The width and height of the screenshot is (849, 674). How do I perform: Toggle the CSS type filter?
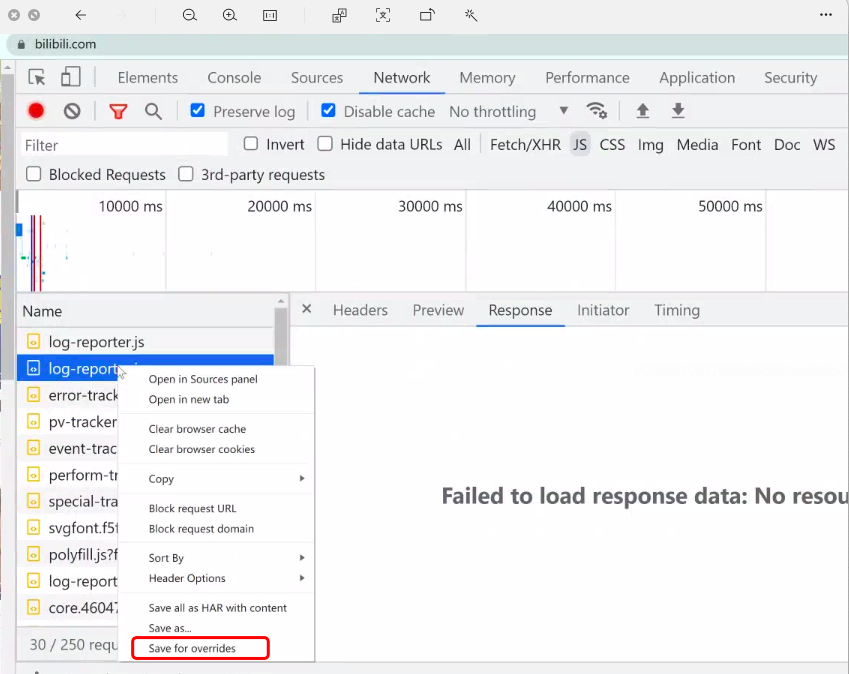tap(612, 145)
